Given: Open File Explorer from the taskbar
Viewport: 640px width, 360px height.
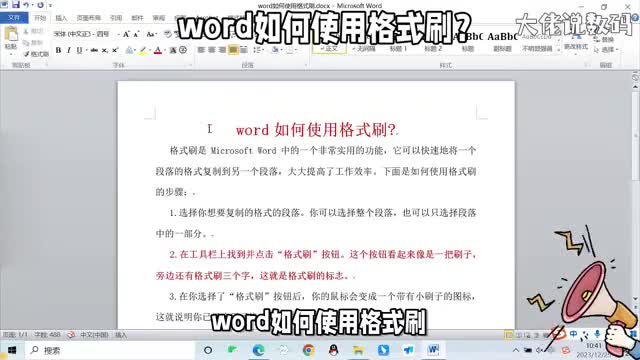Looking at the screenshot, I should coord(358,350).
